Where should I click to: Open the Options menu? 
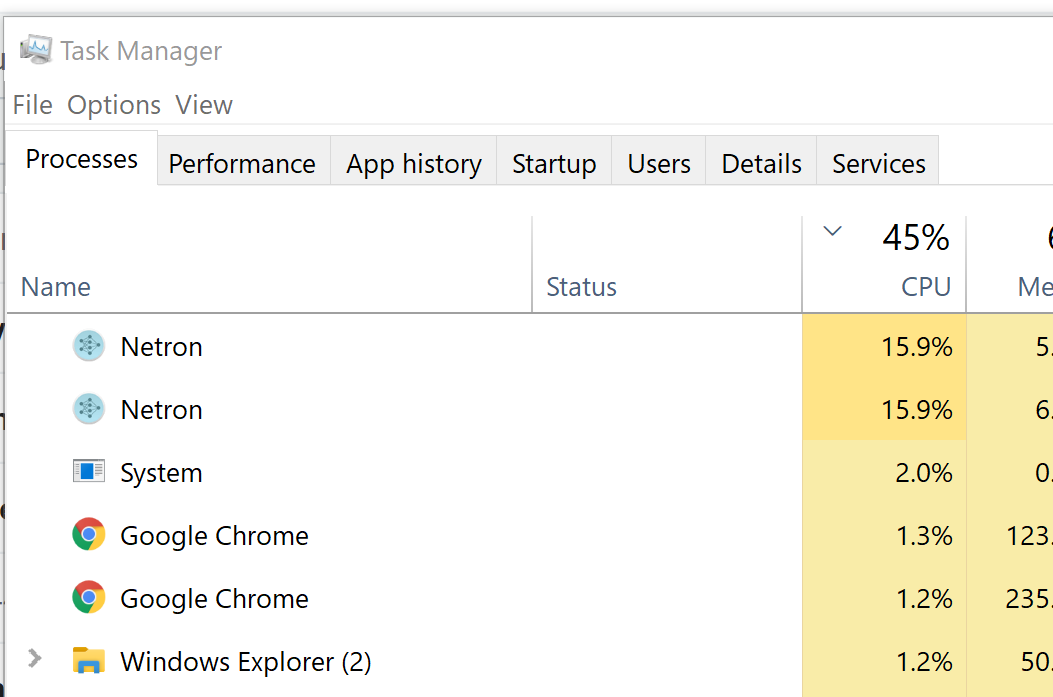[113, 104]
